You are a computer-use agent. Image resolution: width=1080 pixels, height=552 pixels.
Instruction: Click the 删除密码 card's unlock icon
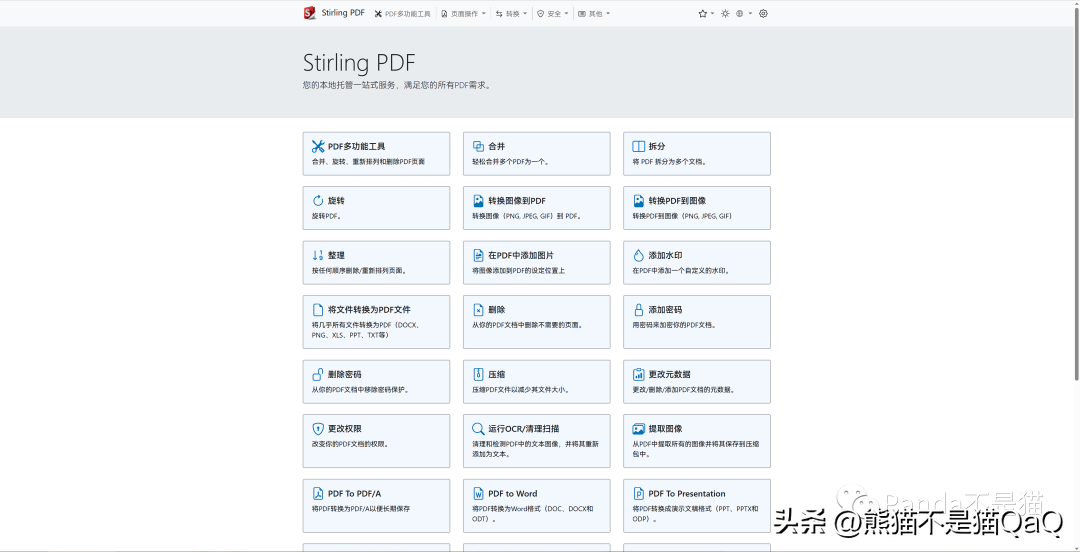318,374
